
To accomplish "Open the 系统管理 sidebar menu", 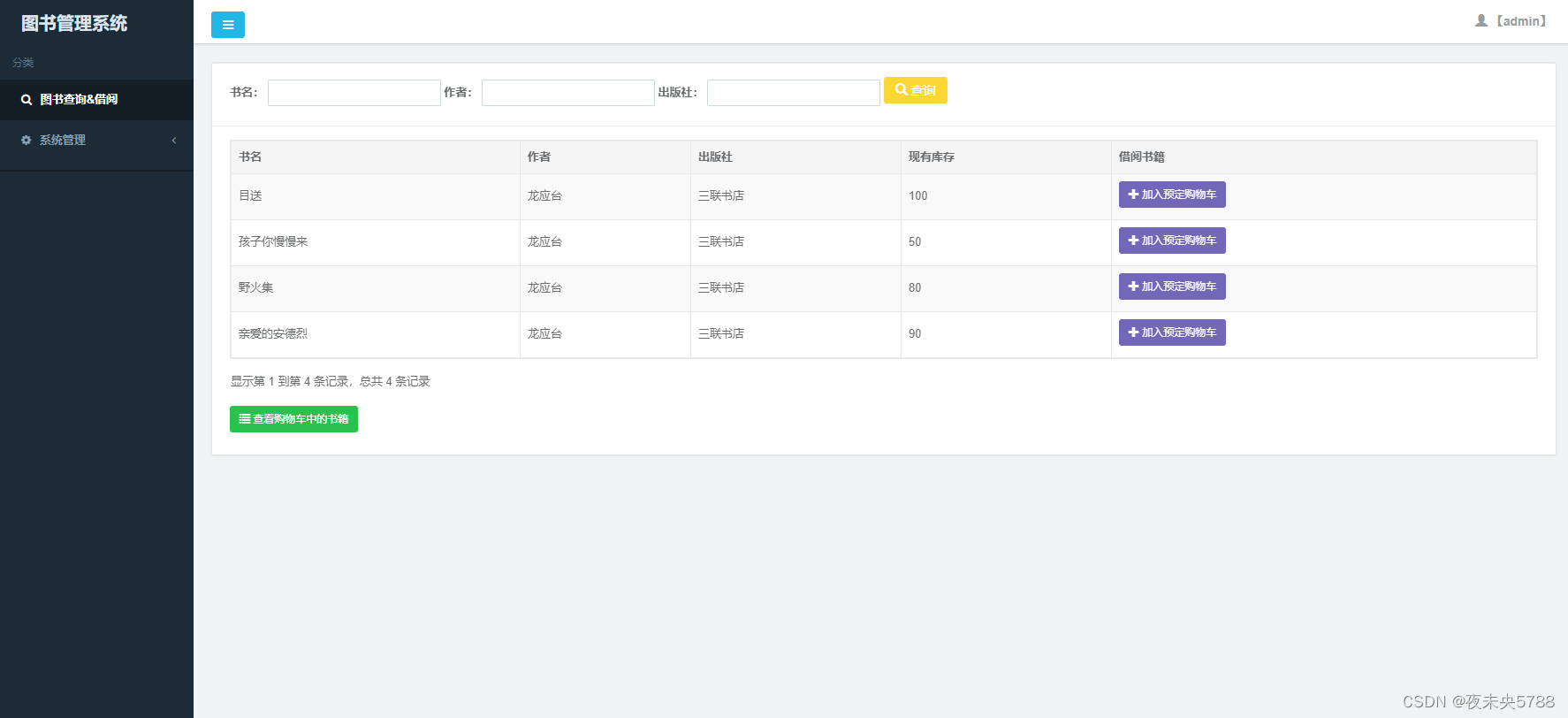I will click(96, 141).
